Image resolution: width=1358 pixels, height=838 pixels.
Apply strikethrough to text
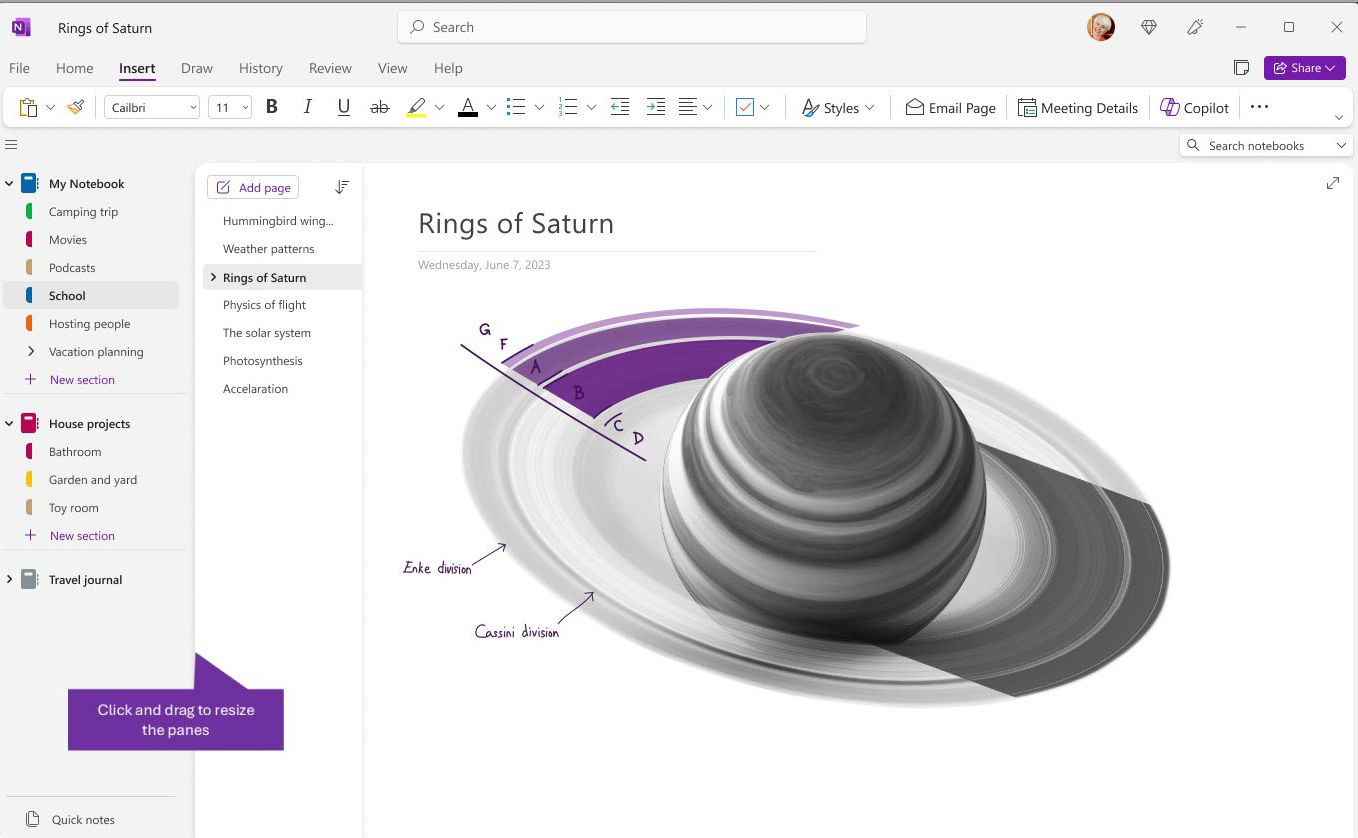(x=380, y=107)
